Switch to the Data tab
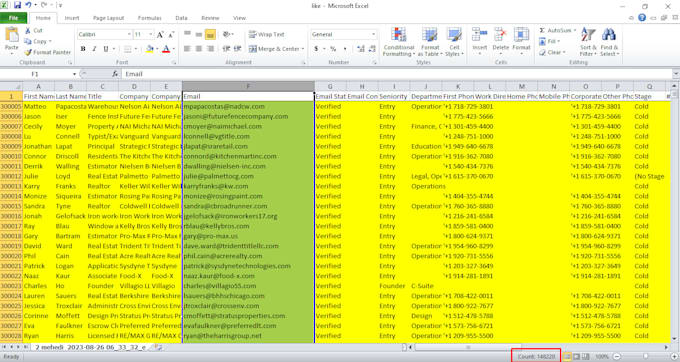Screen dimensions: 680x362 (x=181, y=18)
